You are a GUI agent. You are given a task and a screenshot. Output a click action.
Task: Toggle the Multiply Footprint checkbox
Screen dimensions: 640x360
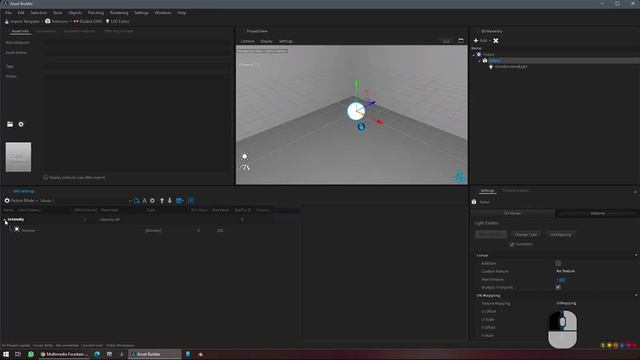point(558,287)
